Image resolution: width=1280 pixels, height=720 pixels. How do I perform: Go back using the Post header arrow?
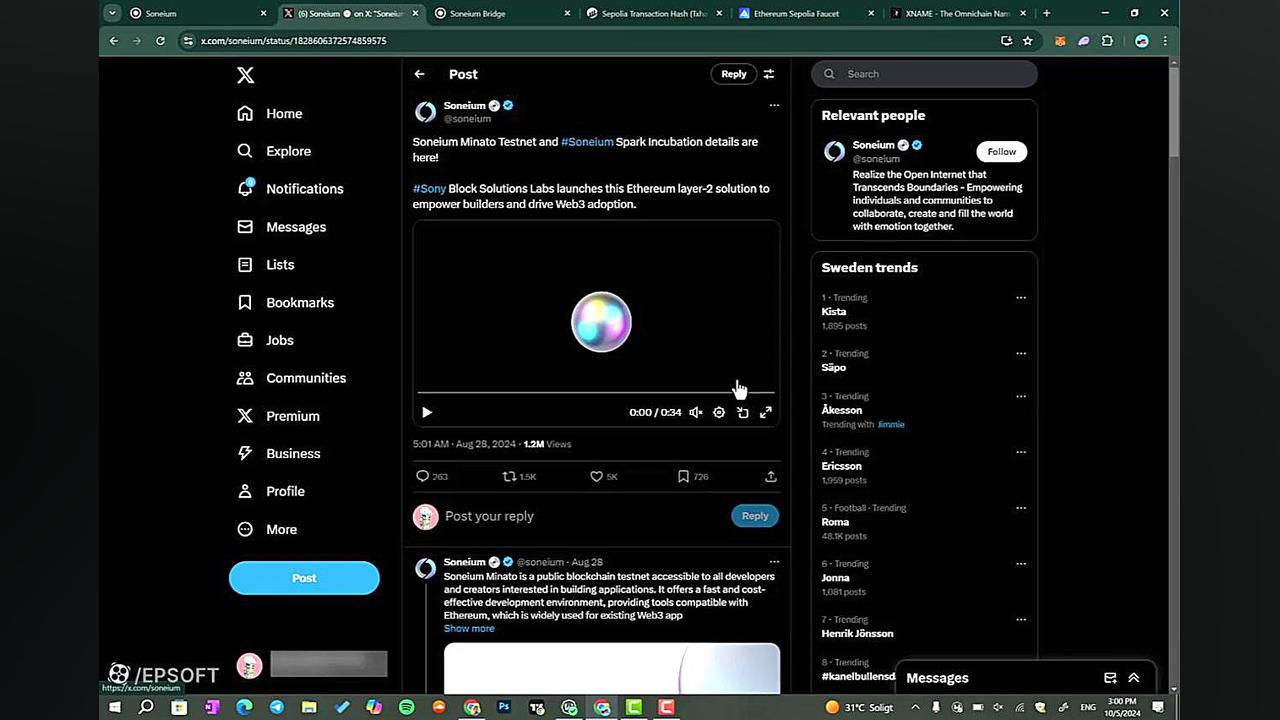click(x=420, y=74)
